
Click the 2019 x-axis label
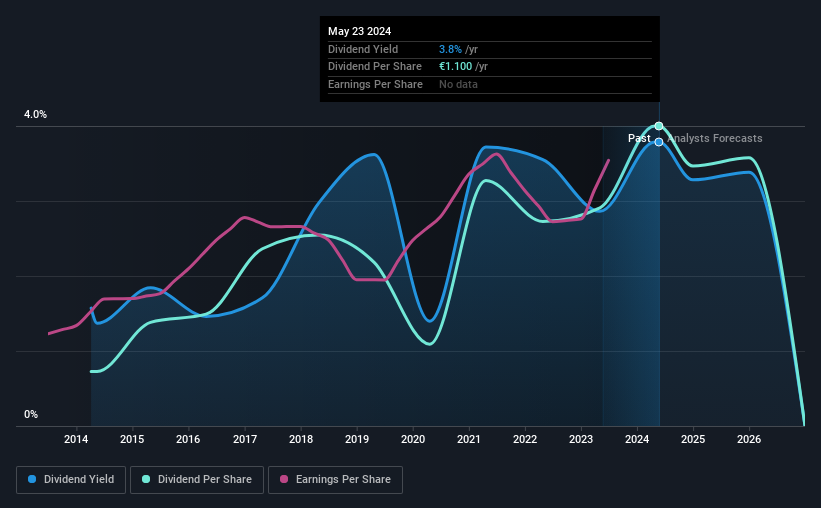(x=357, y=439)
